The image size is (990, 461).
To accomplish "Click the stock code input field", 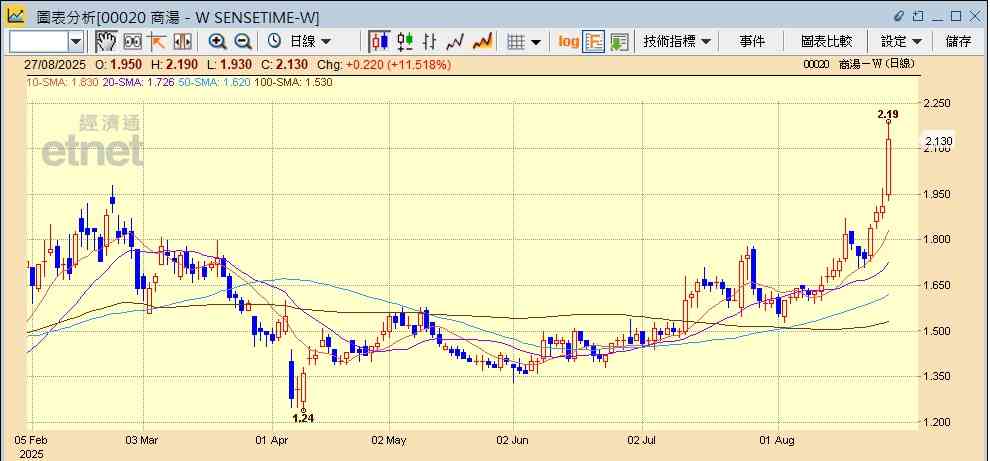I will coord(39,42).
